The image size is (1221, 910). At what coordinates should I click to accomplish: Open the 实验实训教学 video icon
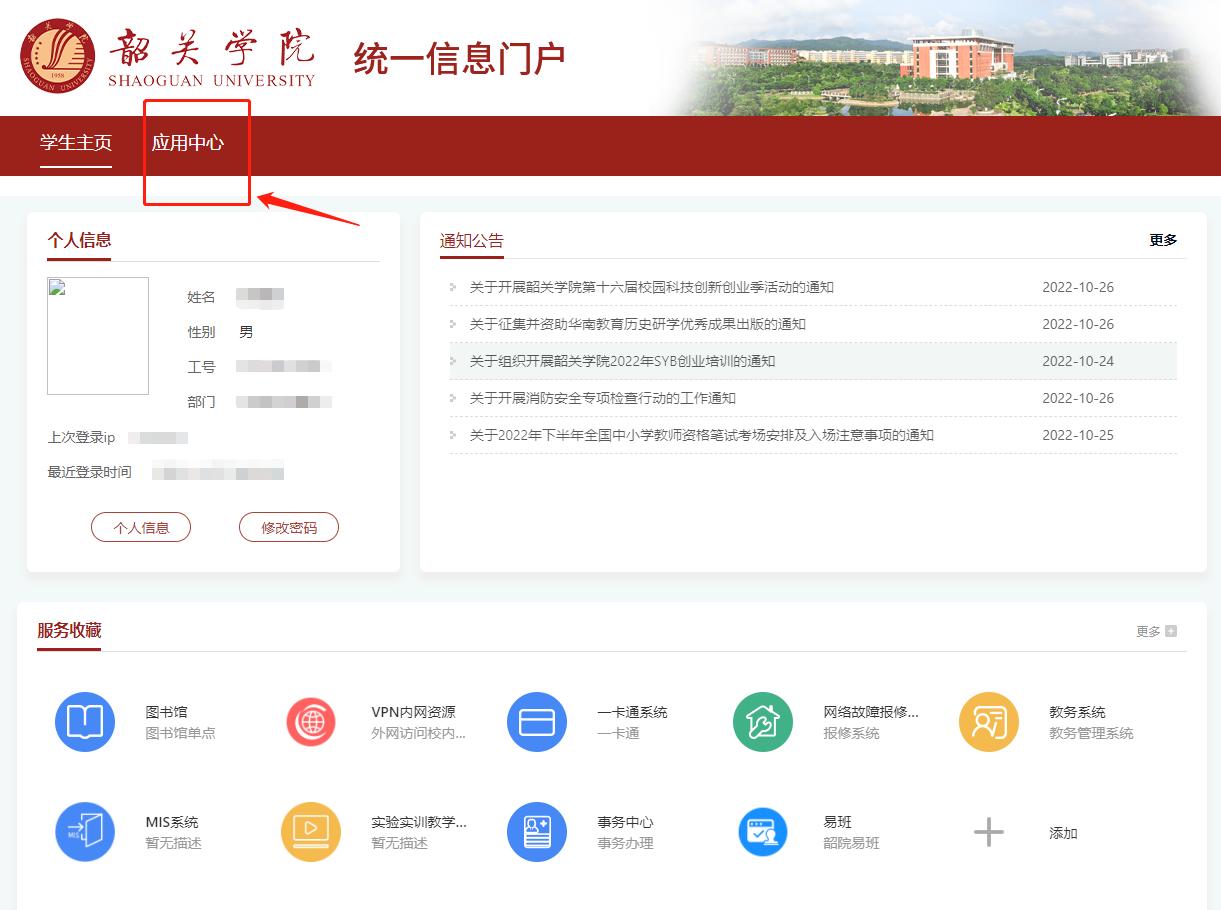[311, 832]
